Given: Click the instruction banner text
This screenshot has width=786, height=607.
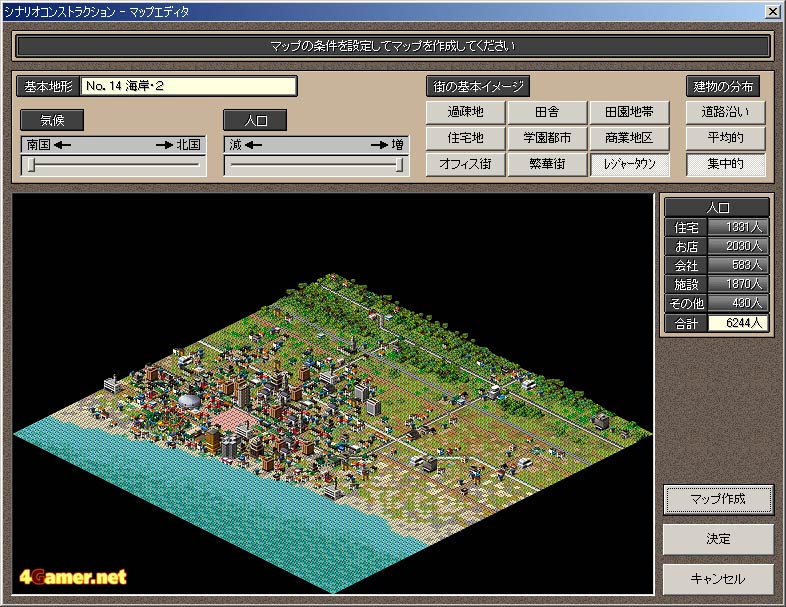Looking at the screenshot, I should click(392, 46).
